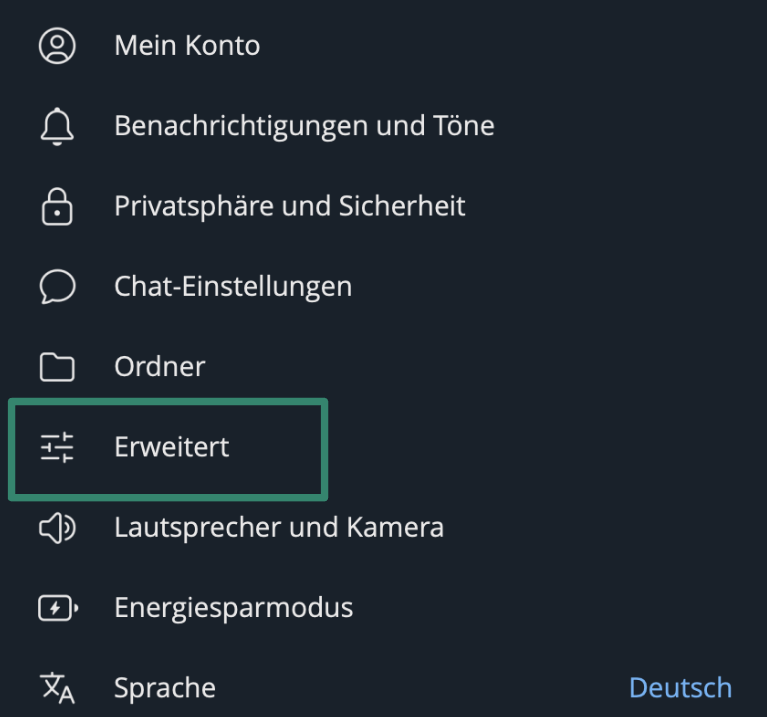
Task: Click the lock icon for privacy
Action: coord(57,206)
